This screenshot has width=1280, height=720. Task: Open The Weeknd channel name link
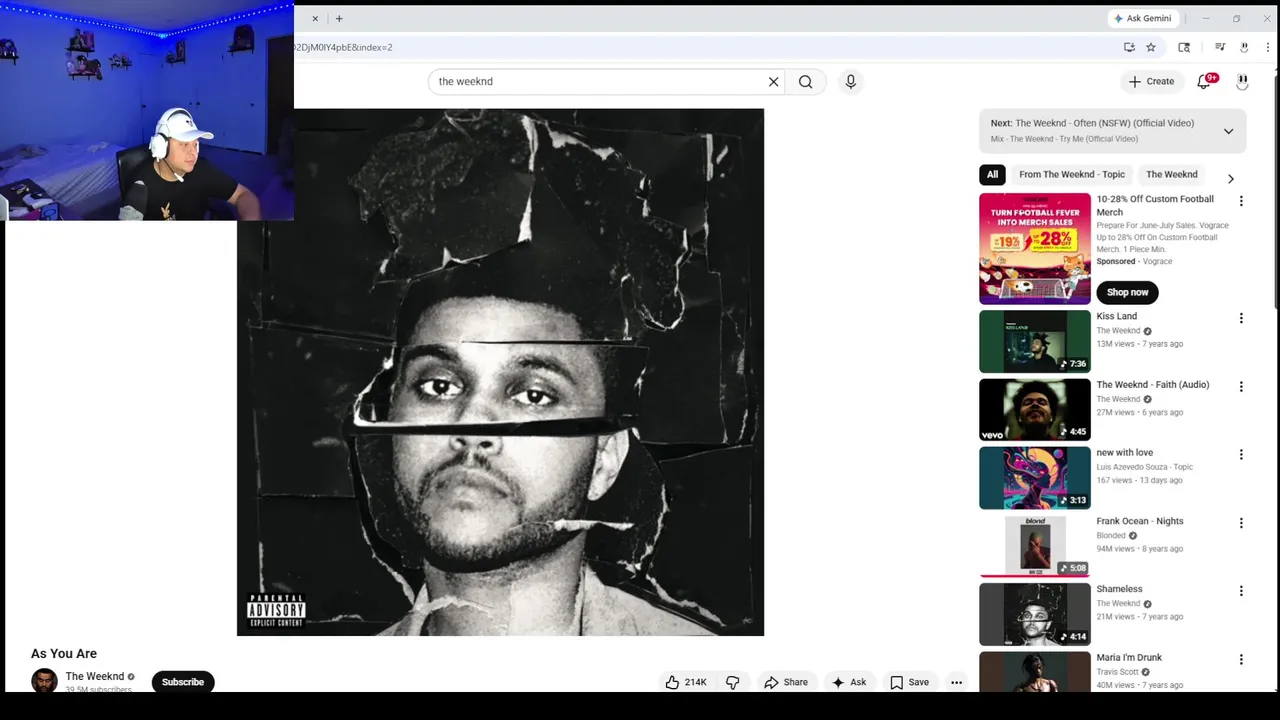95,676
